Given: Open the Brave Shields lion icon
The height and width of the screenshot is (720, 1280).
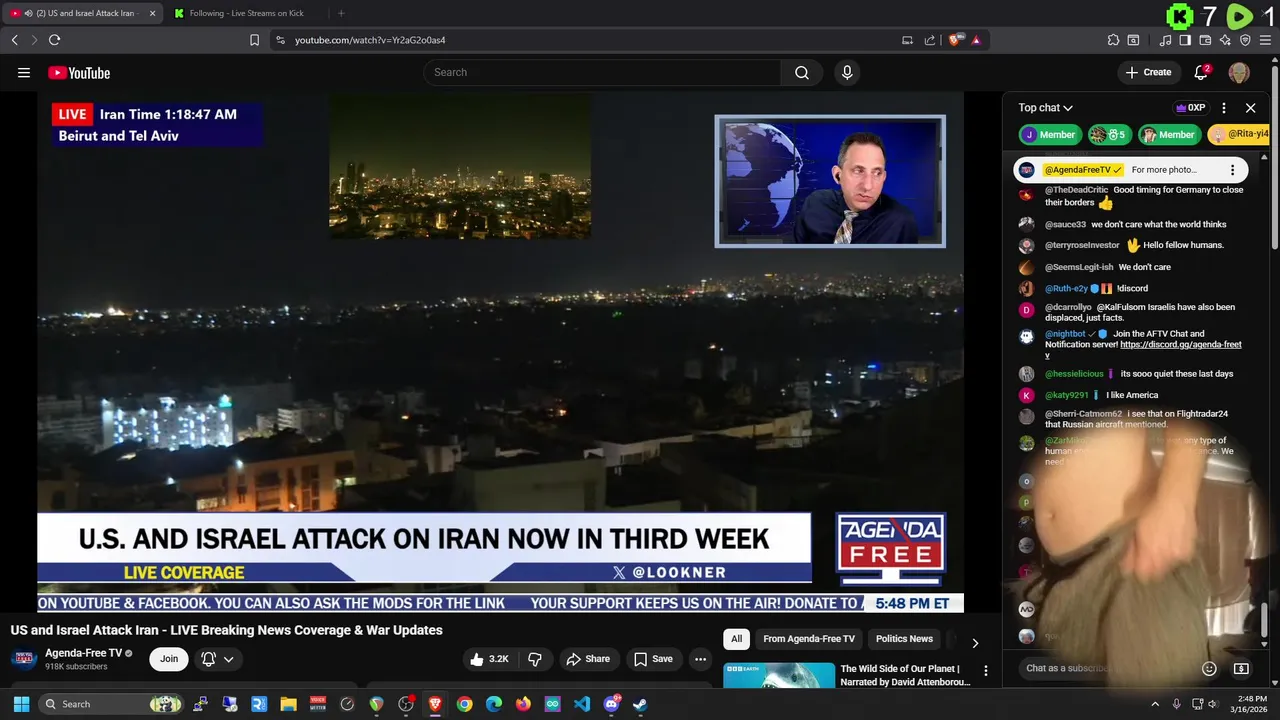Looking at the screenshot, I should (x=956, y=40).
